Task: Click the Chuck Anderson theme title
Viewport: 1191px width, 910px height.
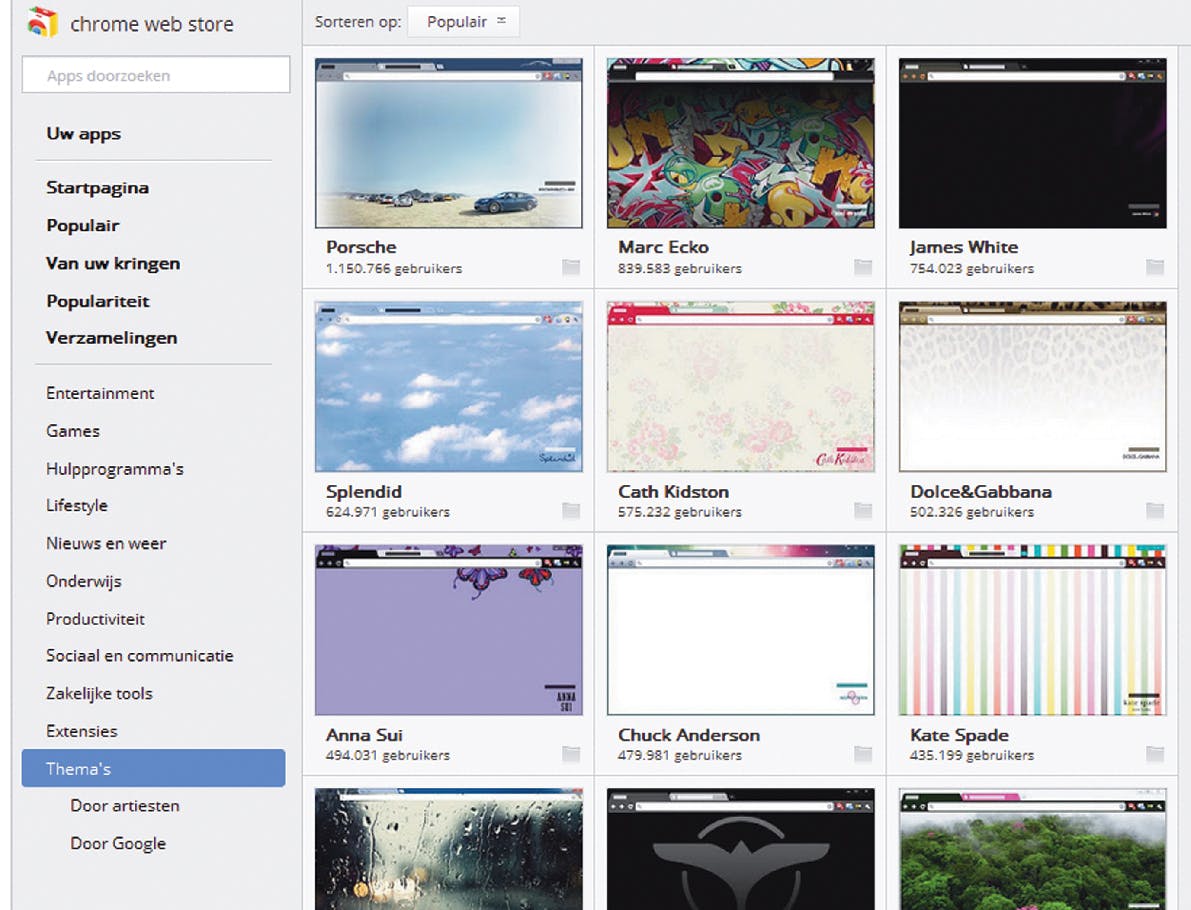Action: (689, 735)
